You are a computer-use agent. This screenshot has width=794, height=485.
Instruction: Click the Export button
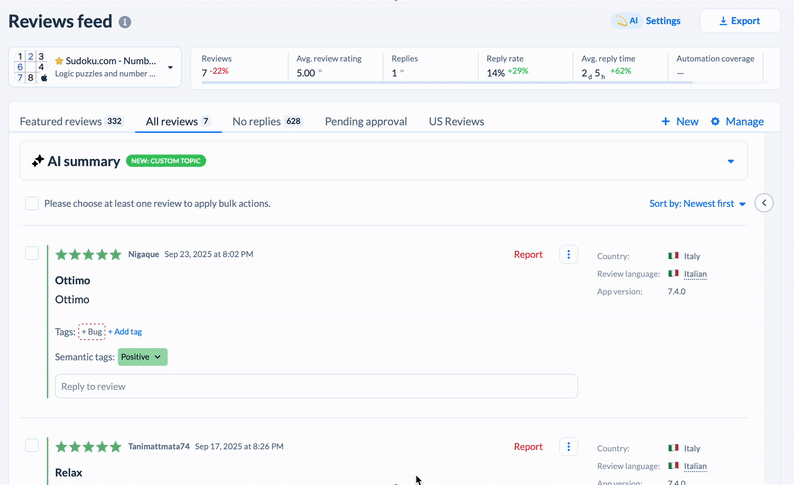pos(739,21)
